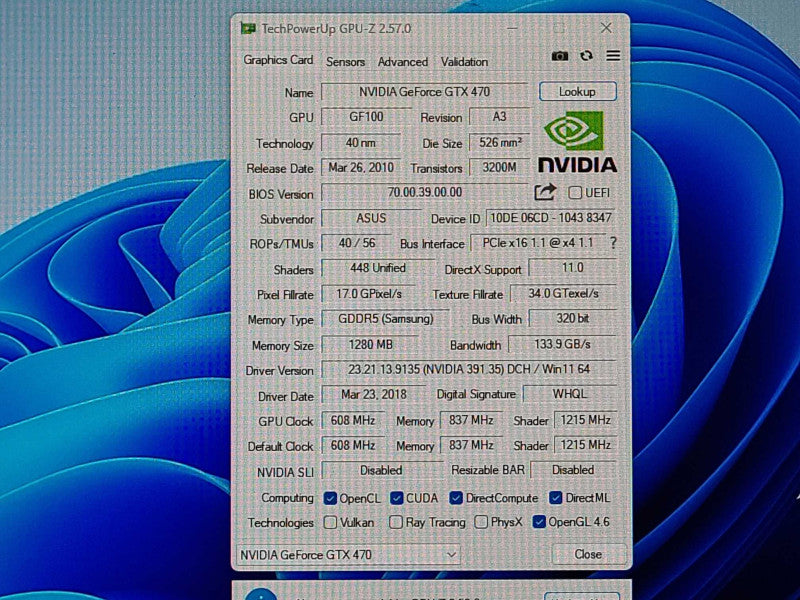Click the Digital Signature field WHQL

(x=570, y=394)
